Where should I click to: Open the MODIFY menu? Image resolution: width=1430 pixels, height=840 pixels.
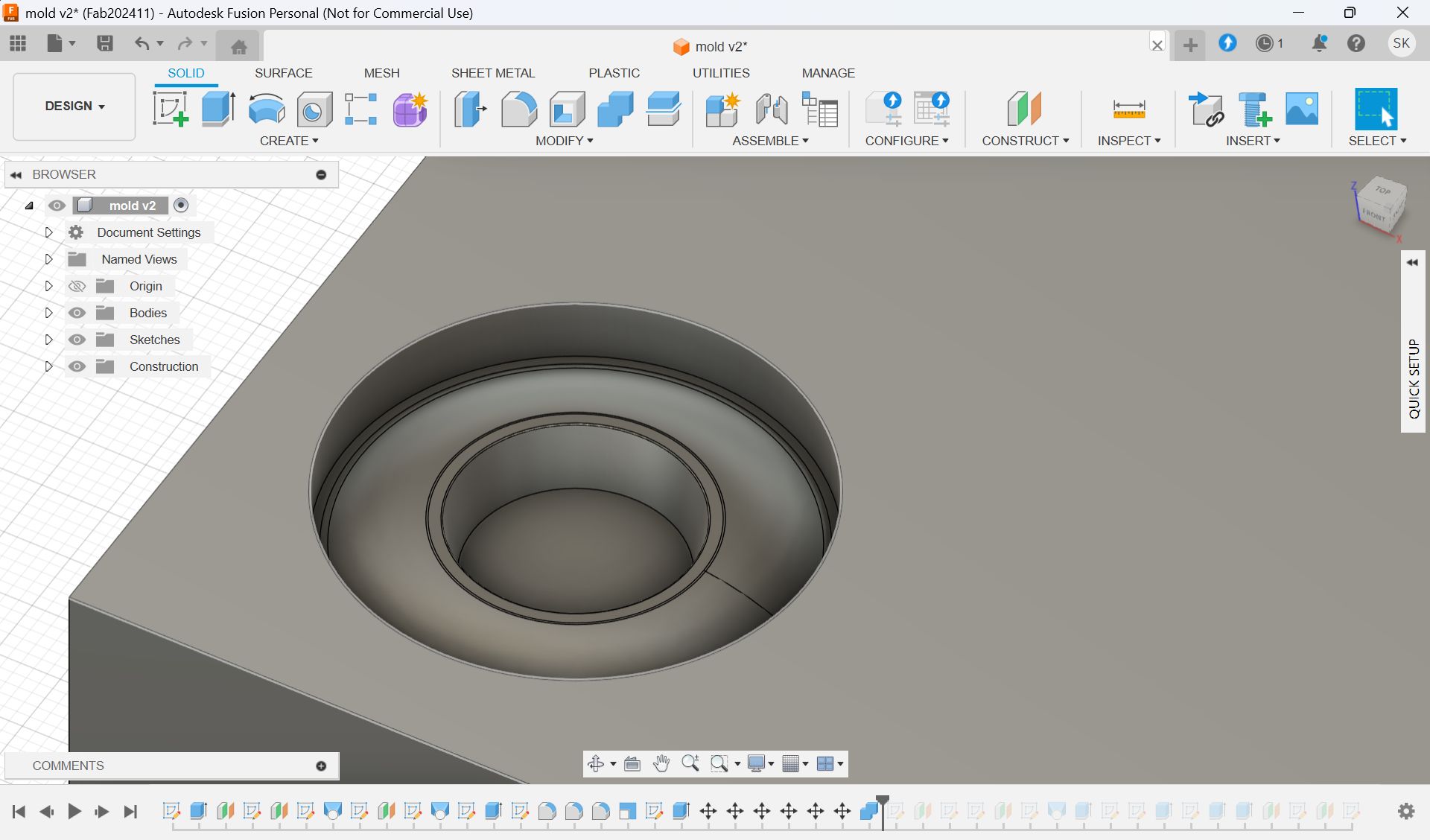[x=565, y=141]
